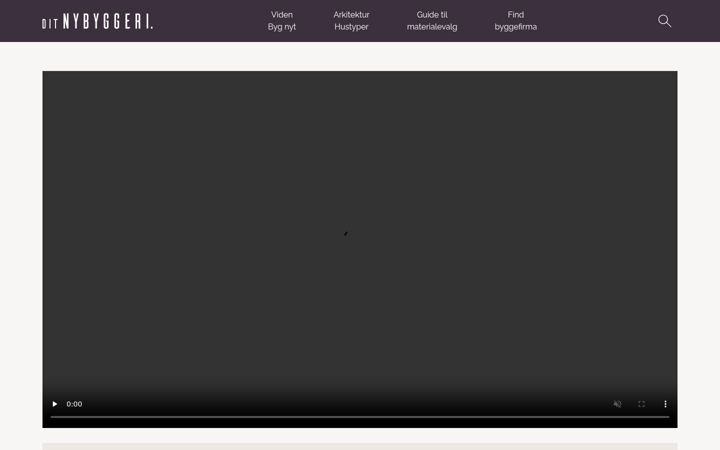Open the Find byggefirma menu
Viewport: 720px width, 450px height.
[x=515, y=21]
